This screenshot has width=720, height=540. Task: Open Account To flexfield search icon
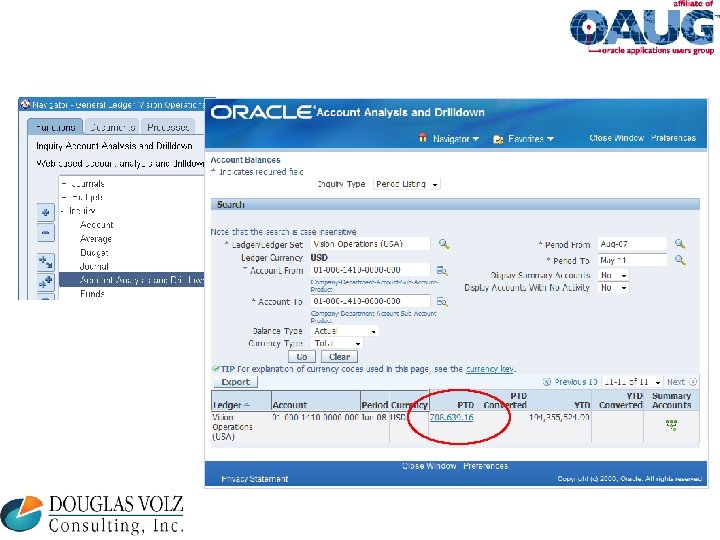442,301
